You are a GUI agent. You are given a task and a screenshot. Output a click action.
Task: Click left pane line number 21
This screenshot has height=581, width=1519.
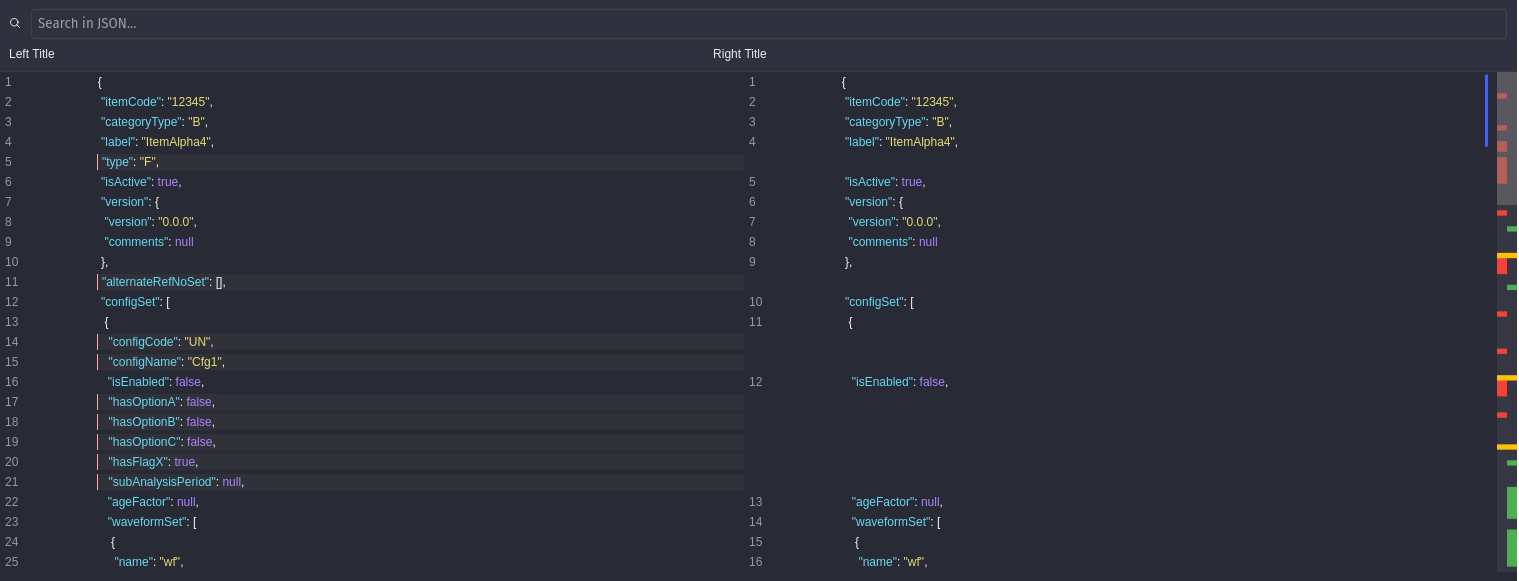(12, 482)
